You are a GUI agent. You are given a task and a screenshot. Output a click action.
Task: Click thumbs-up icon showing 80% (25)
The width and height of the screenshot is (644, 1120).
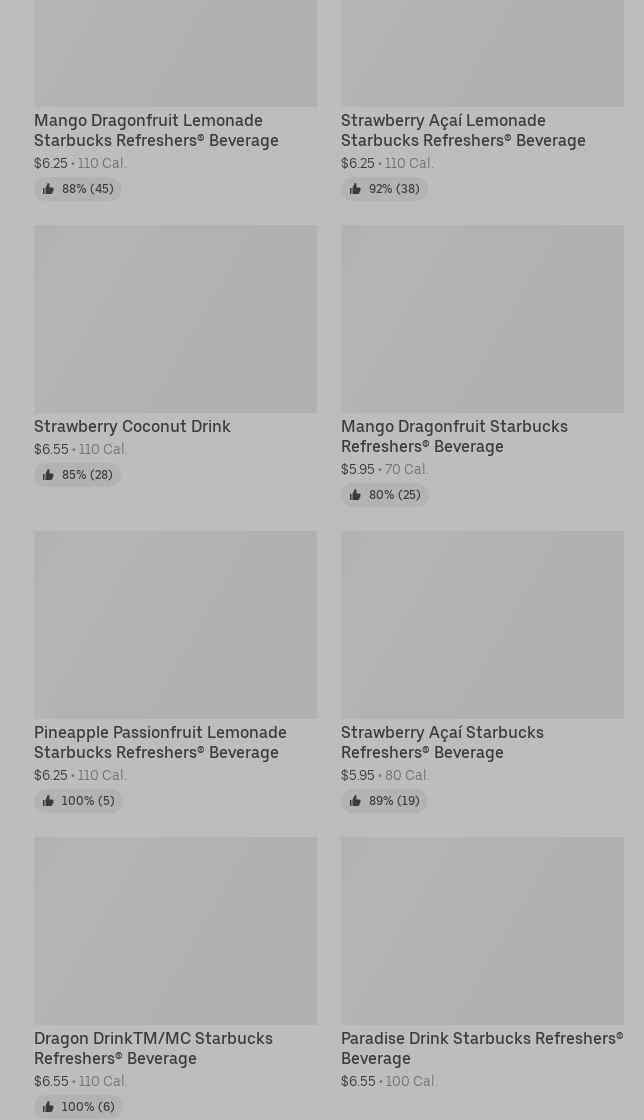pos(355,495)
